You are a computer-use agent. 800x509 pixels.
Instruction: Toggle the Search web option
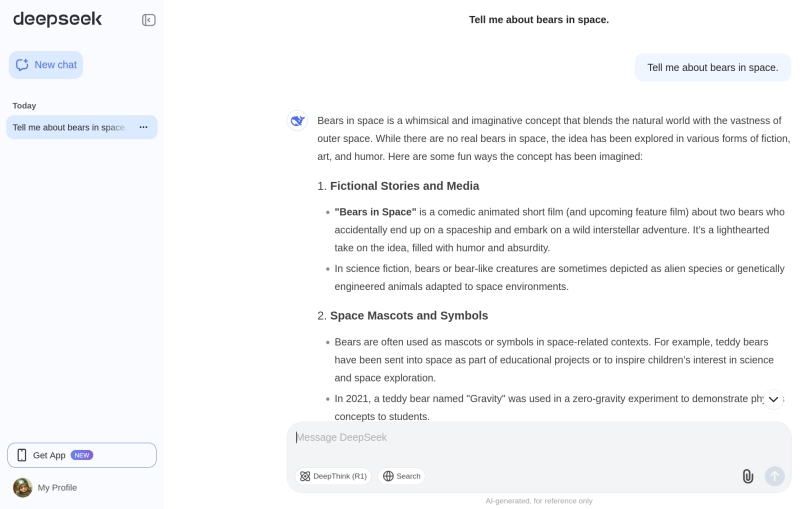coord(401,476)
